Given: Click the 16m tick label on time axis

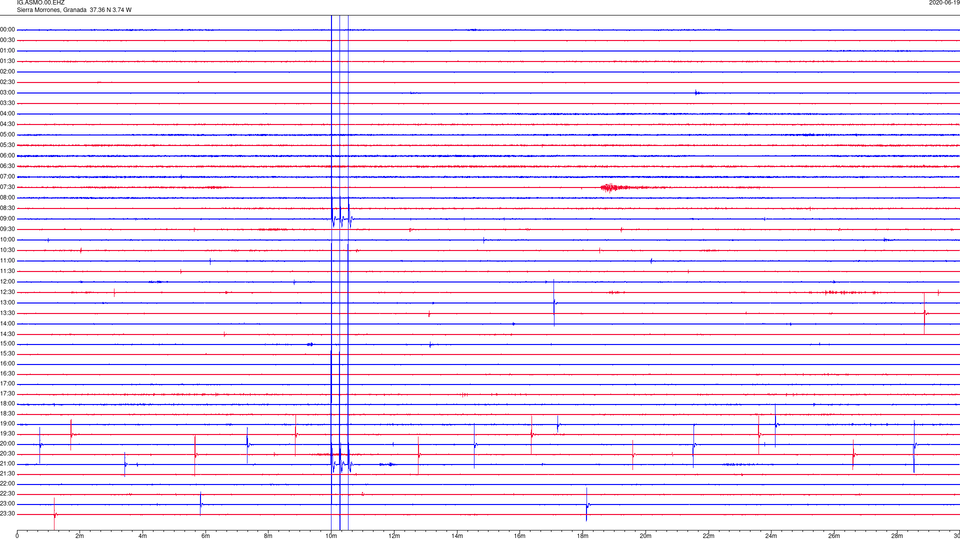Looking at the screenshot, I should click(520, 536).
